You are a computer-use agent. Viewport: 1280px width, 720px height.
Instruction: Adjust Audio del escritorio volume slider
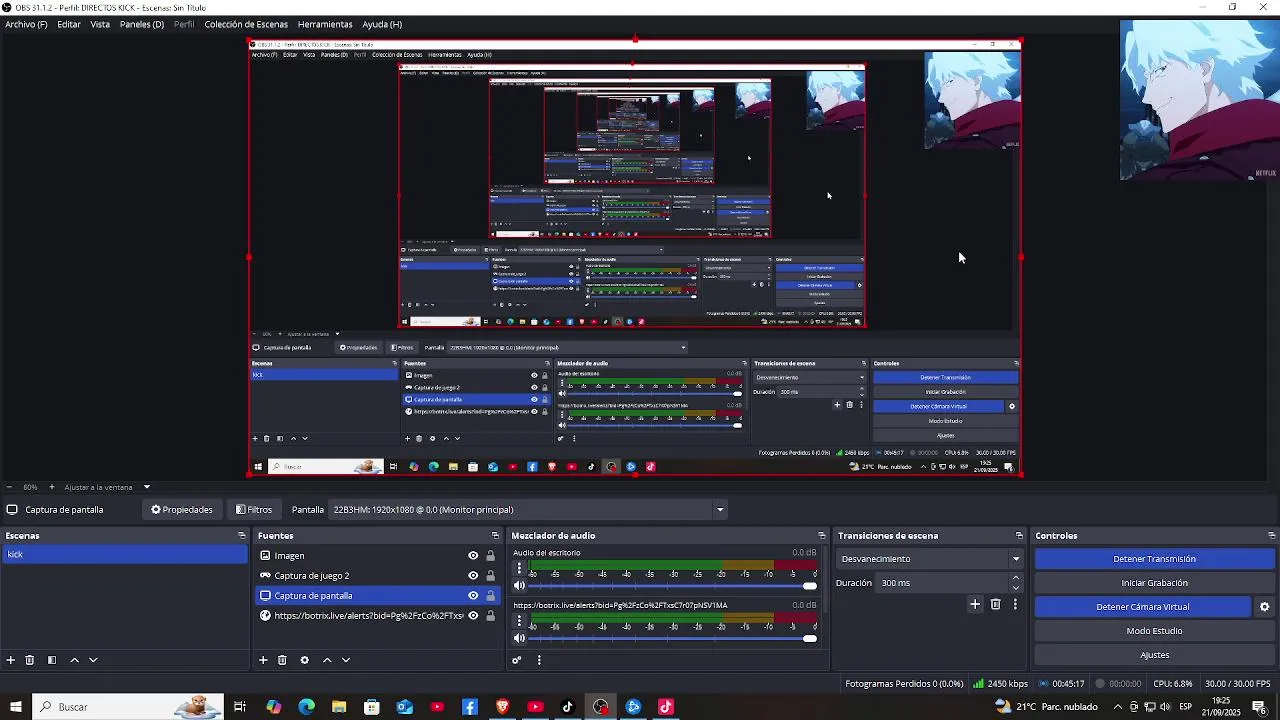click(x=673, y=586)
